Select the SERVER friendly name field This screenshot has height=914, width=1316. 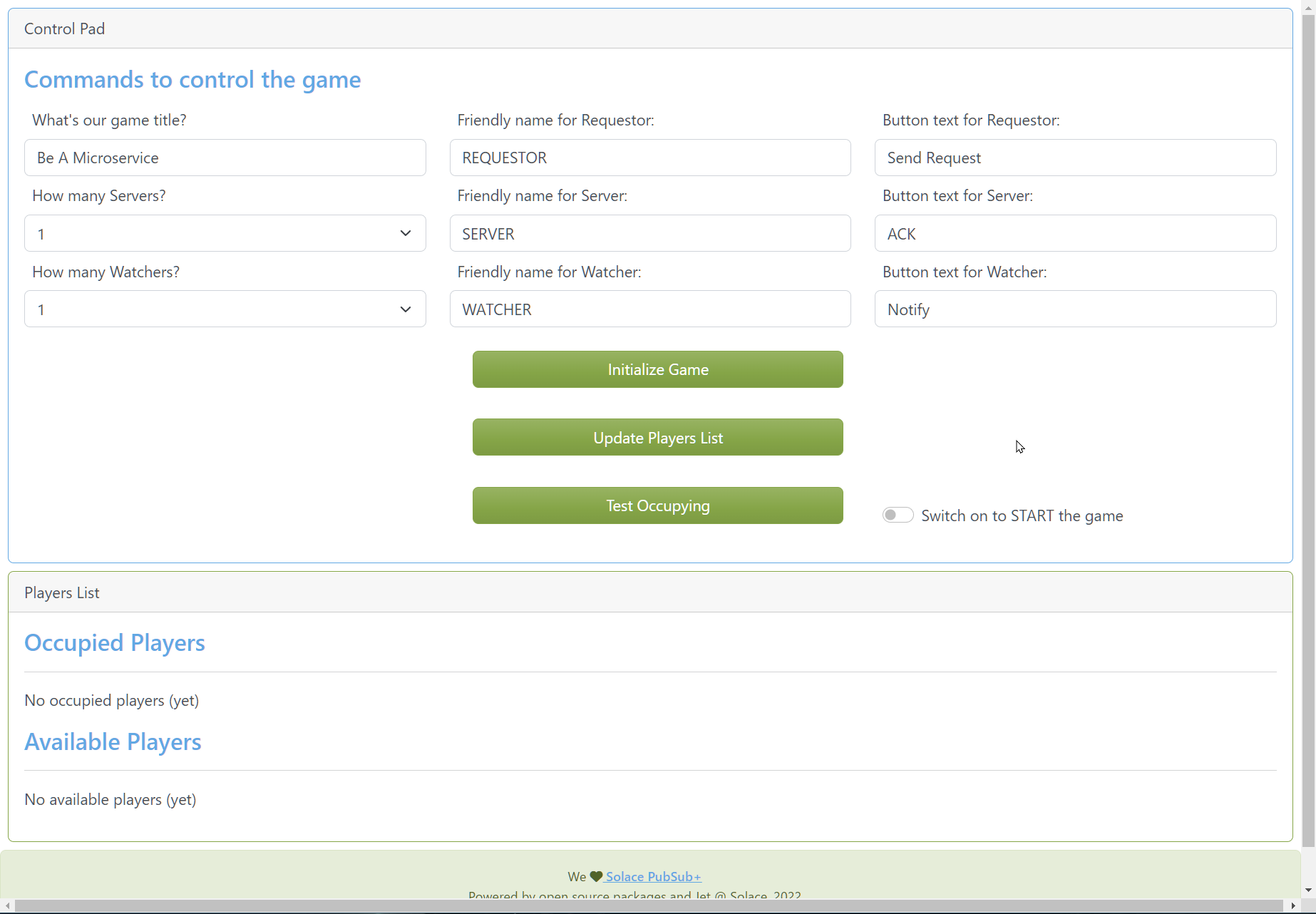click(x=649, y=233)
